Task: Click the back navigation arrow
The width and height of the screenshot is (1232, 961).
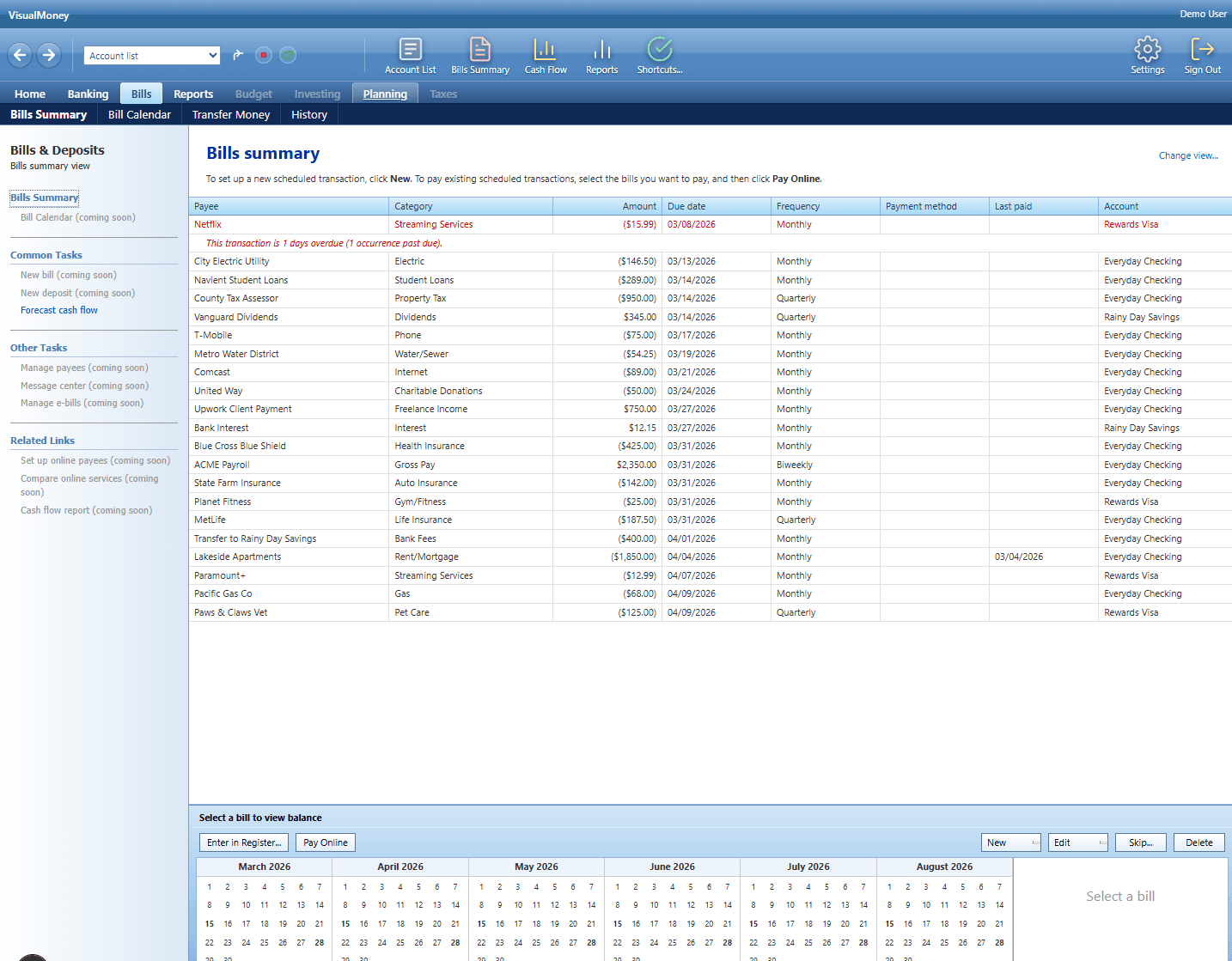Action: click(x=21, y=55)
